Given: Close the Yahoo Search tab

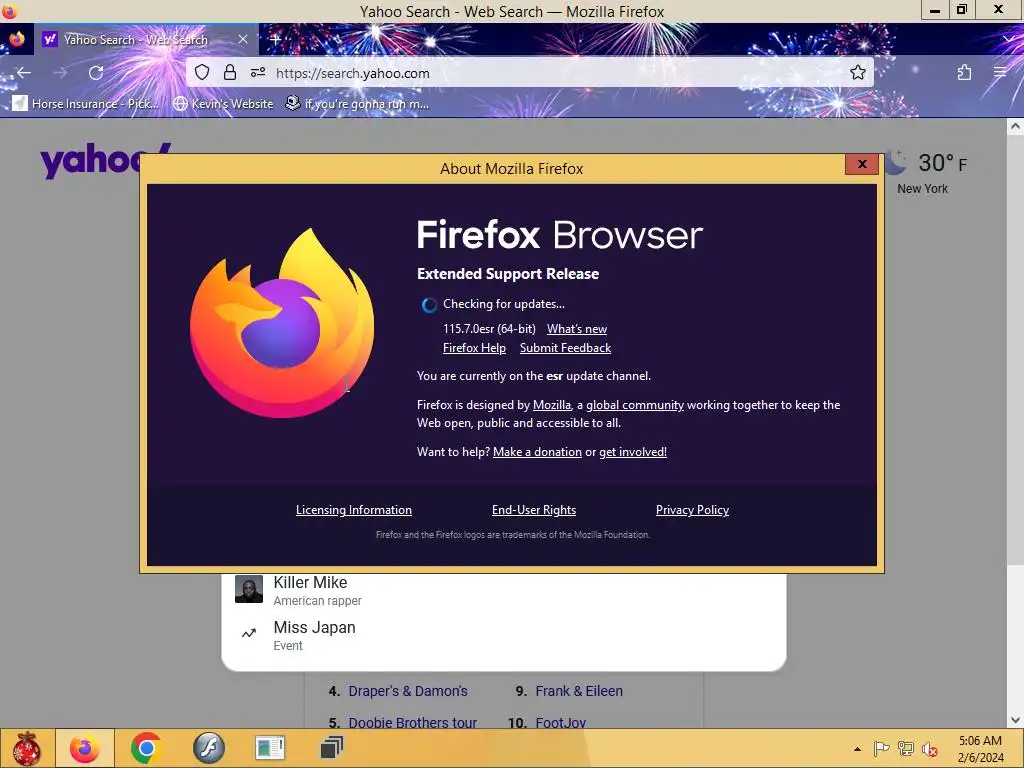Looking at the screenshot, I should pos(242,39).
